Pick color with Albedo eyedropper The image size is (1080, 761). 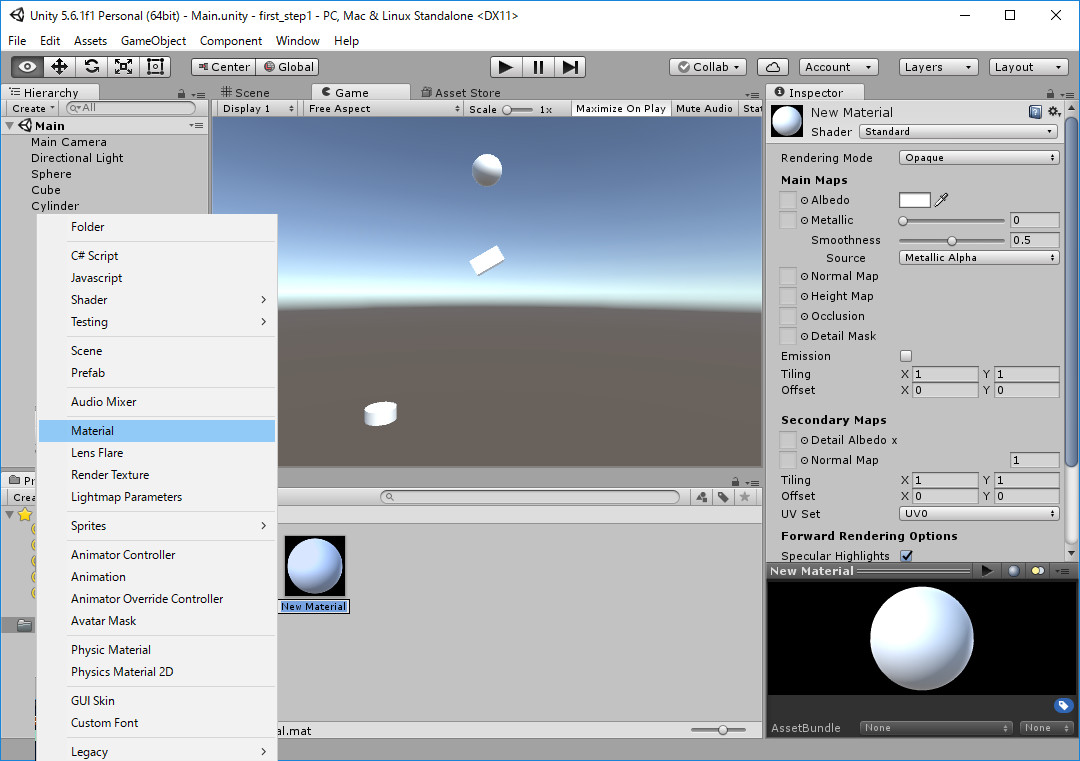[x=941, y=200]
